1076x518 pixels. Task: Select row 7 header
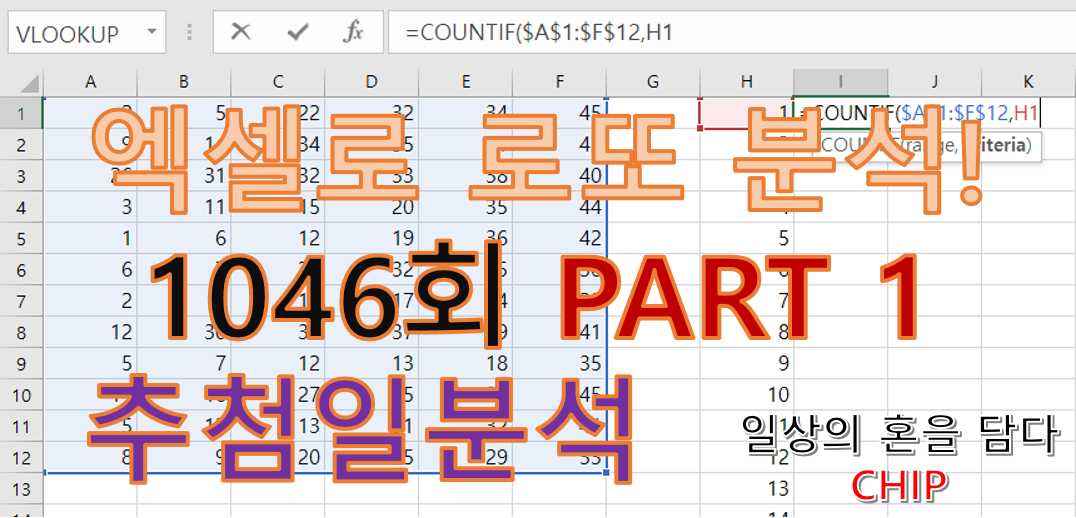(x=21, y=301)
